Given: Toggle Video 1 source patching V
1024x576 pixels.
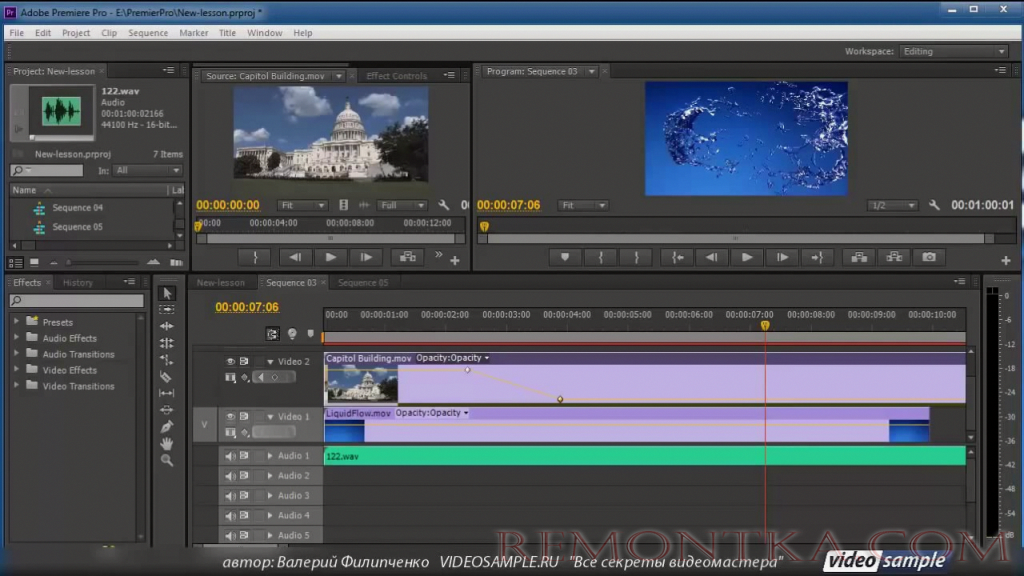Looking at the screenshot, I should (x=204, y=424).
